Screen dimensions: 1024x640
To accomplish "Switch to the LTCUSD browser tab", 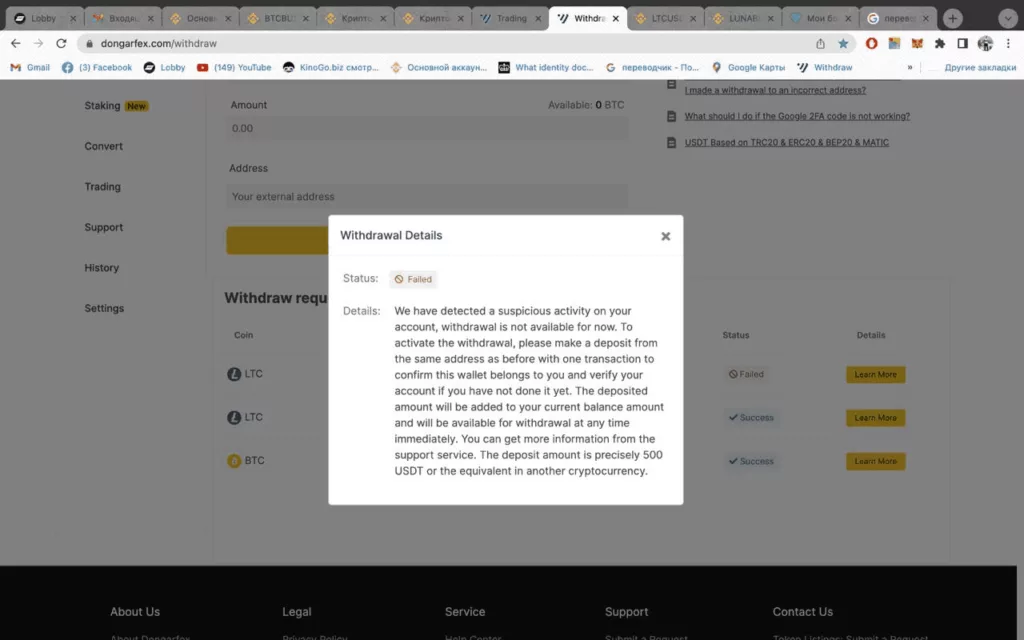I will pyautogui.click(x=665, y=18).
